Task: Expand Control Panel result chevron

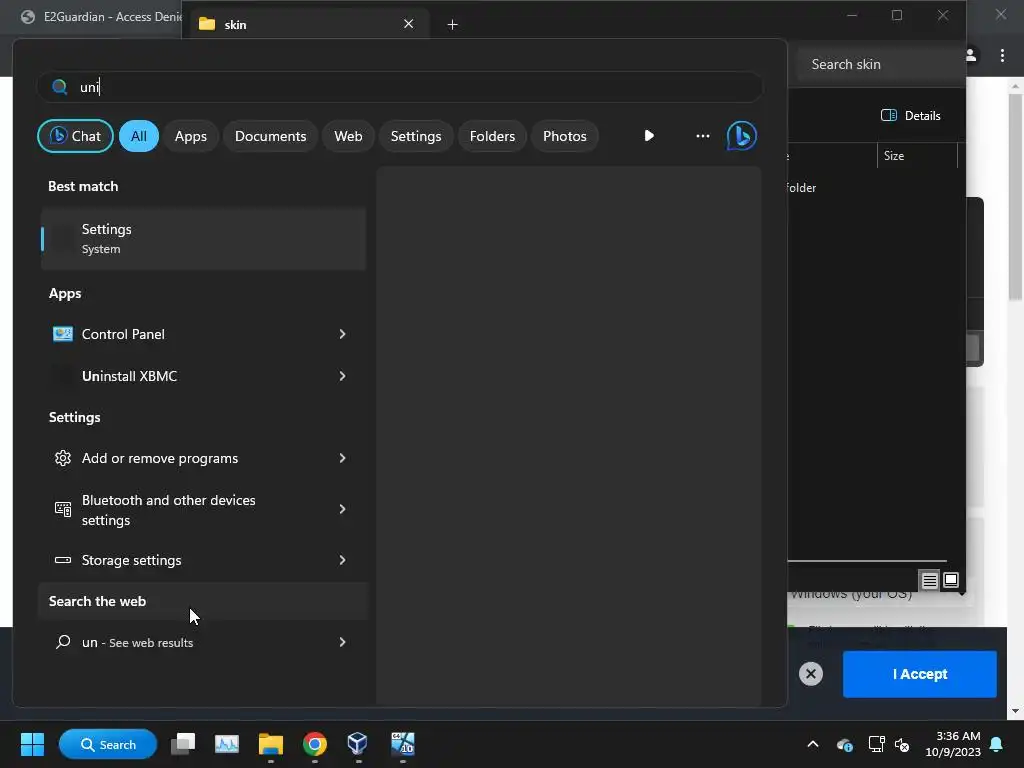Action: coord(342,334)
